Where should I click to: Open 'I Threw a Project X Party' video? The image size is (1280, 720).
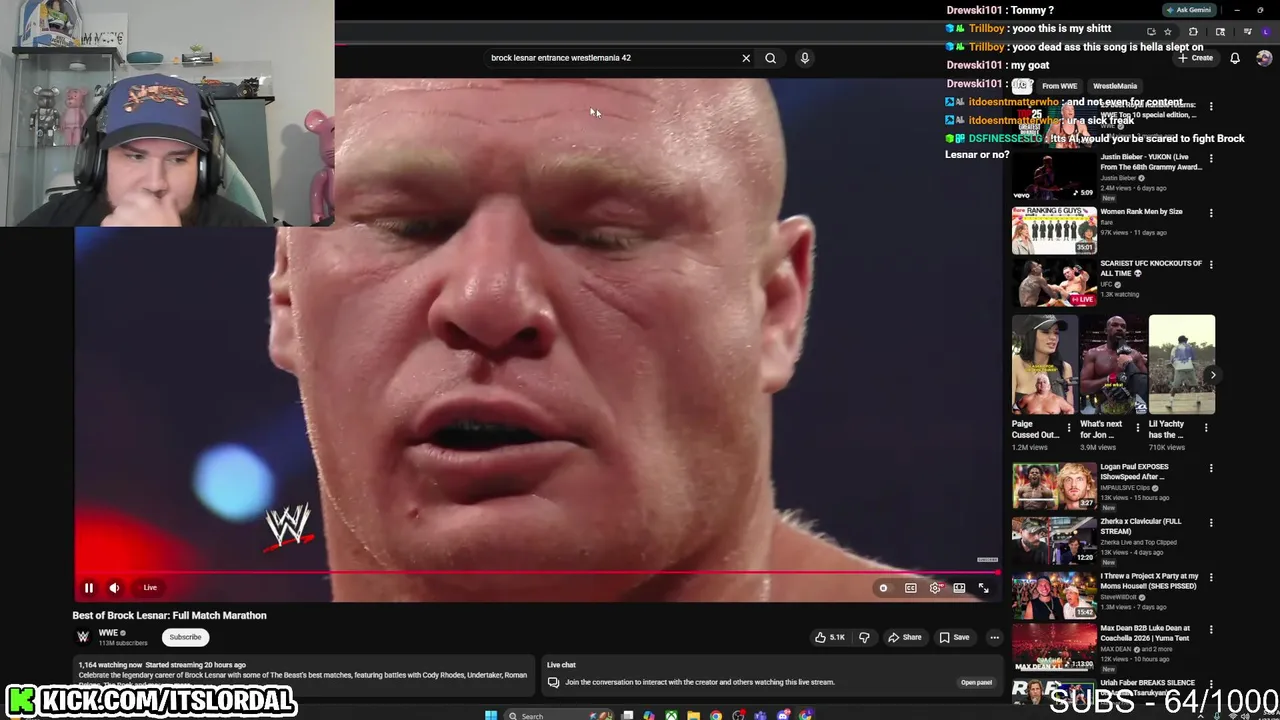(1054, 595)
